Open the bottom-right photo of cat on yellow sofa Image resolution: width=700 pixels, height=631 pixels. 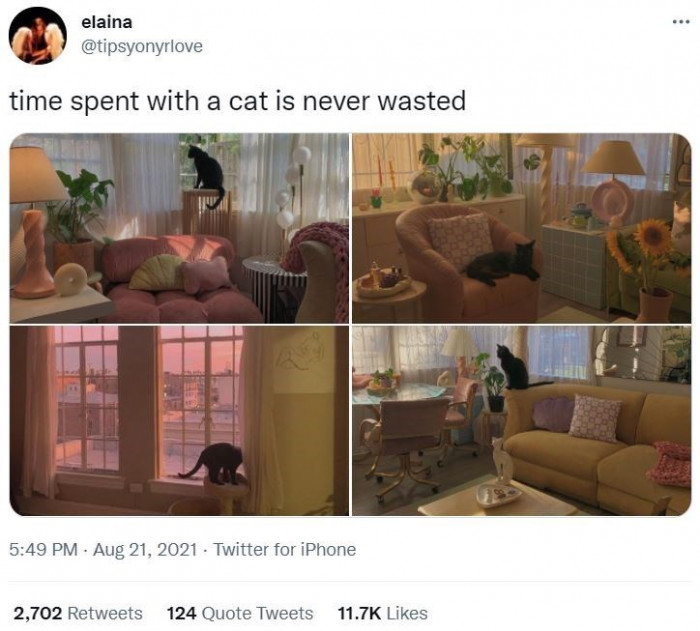pyautogui.click(x=521, y=421)
